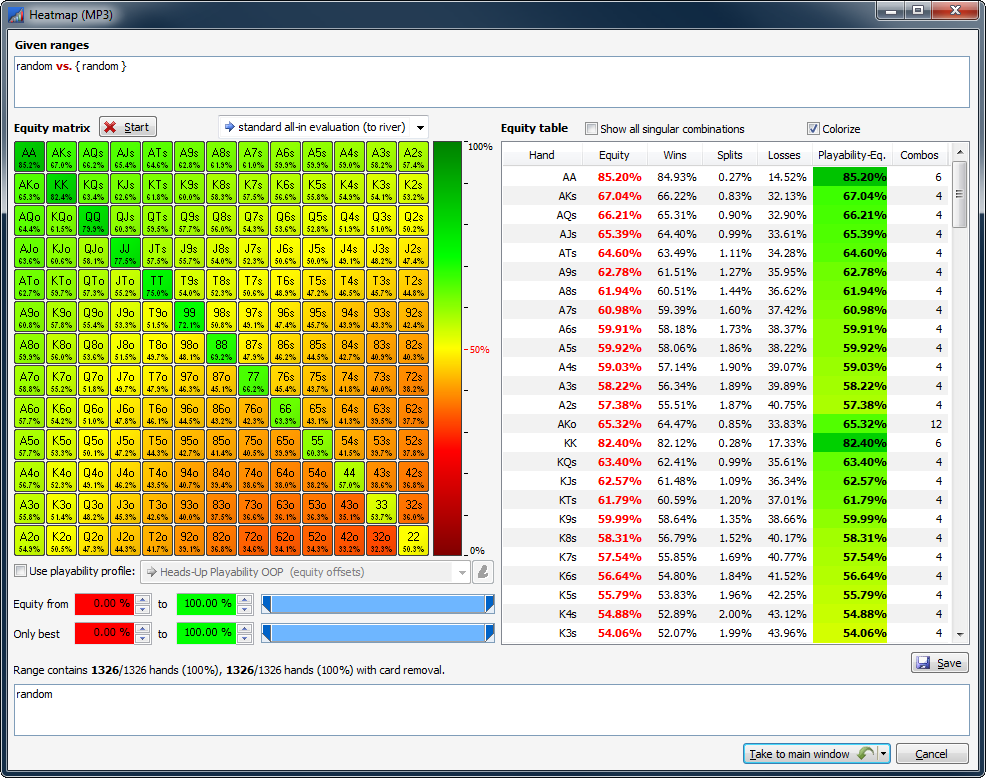Image resolution: width=986 pixels, height=778 pixels.
Task: Click the Save button
Action: point(939,663)
